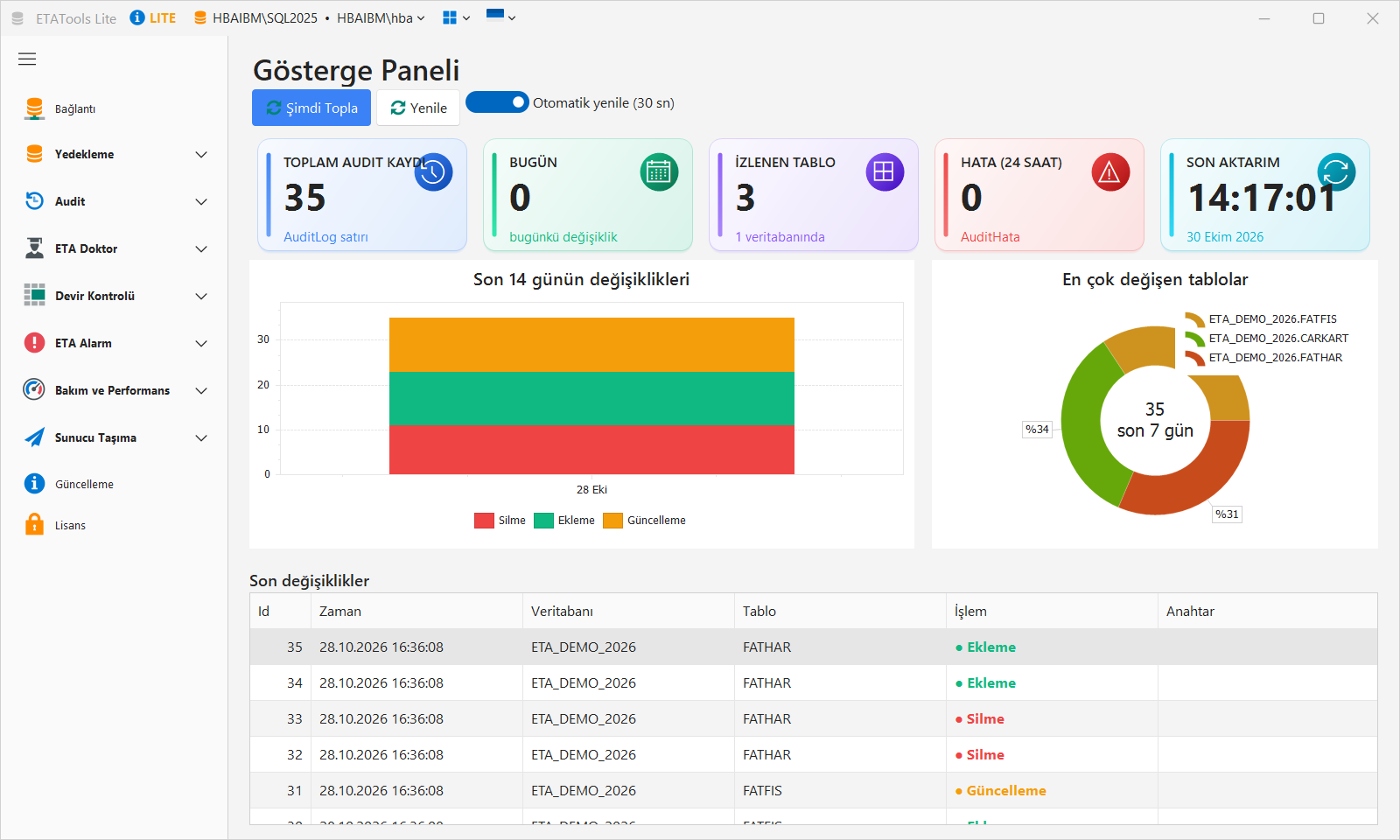Select the row with Id 33
1400x840 pixels.
tap(813, 718)
